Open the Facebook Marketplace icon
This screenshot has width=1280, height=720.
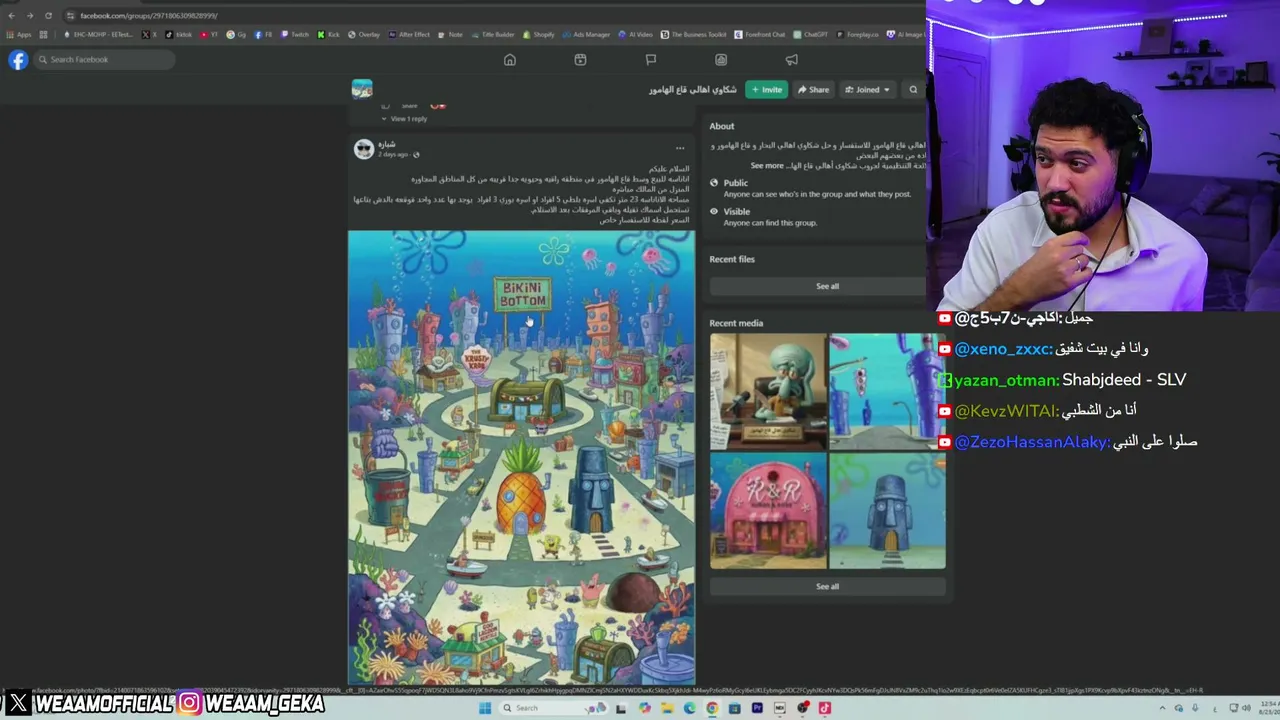click(x=721, y=60)
